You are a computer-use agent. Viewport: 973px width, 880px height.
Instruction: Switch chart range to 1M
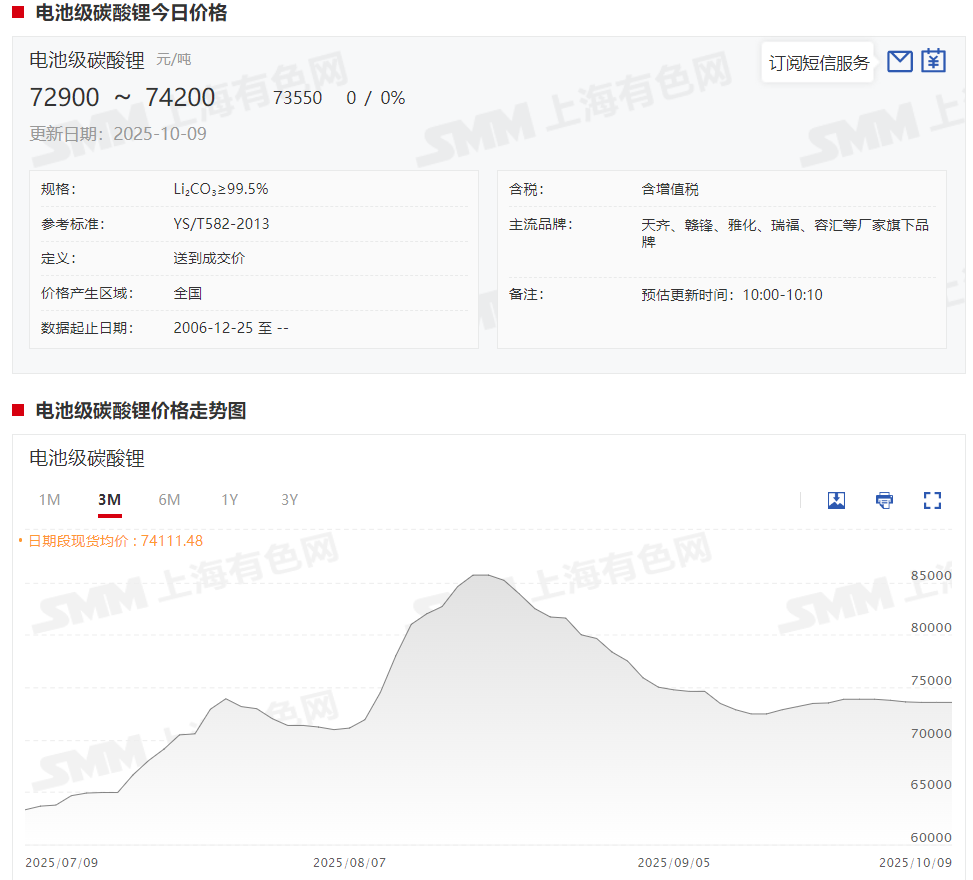click(x=49, y=500)
